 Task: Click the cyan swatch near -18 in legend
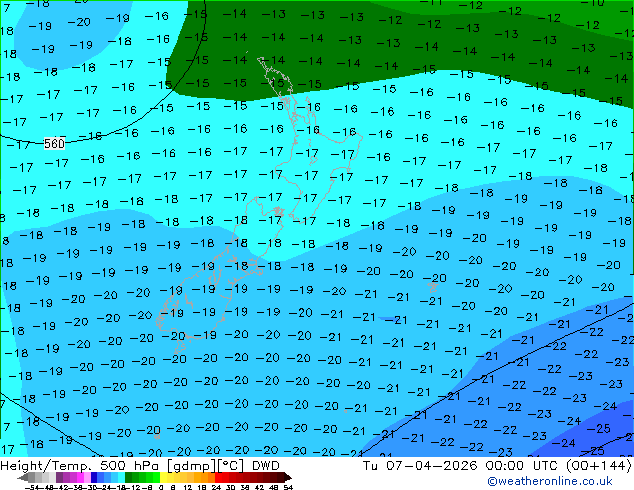pos(122,477)
